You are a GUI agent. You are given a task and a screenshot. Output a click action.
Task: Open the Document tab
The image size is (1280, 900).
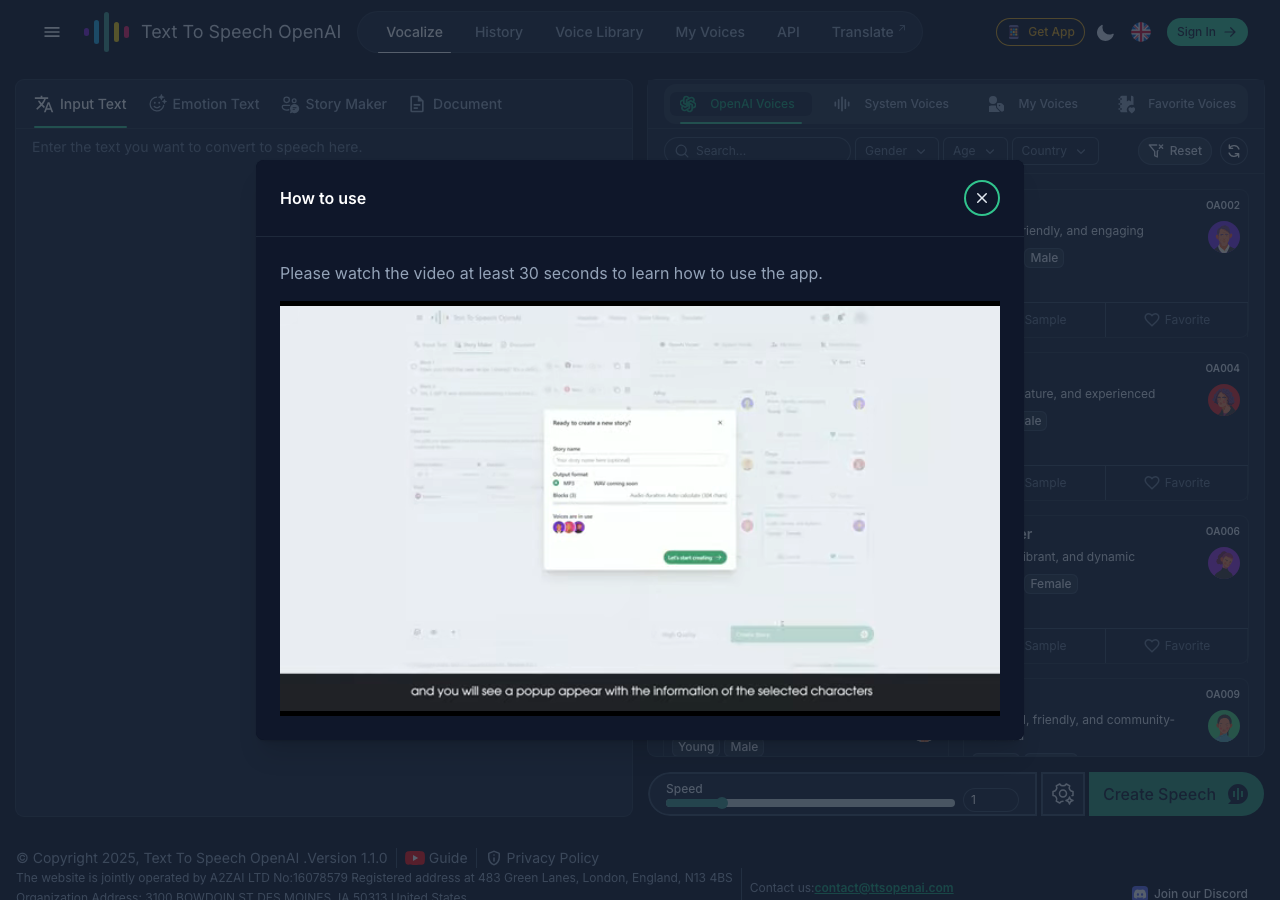click(455, 104)
